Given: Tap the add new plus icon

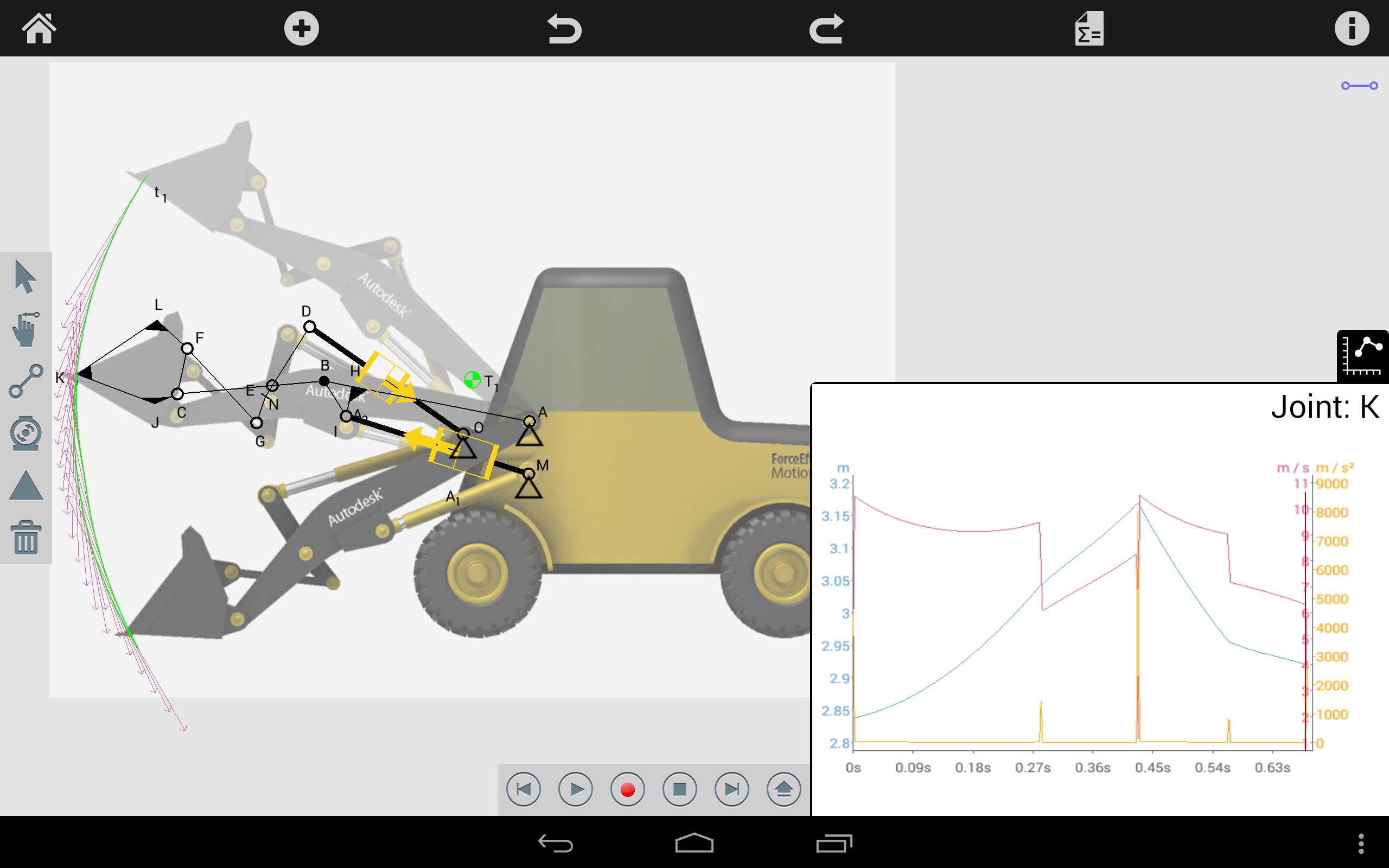Looking at the screenshot, I should click(301, 28).
